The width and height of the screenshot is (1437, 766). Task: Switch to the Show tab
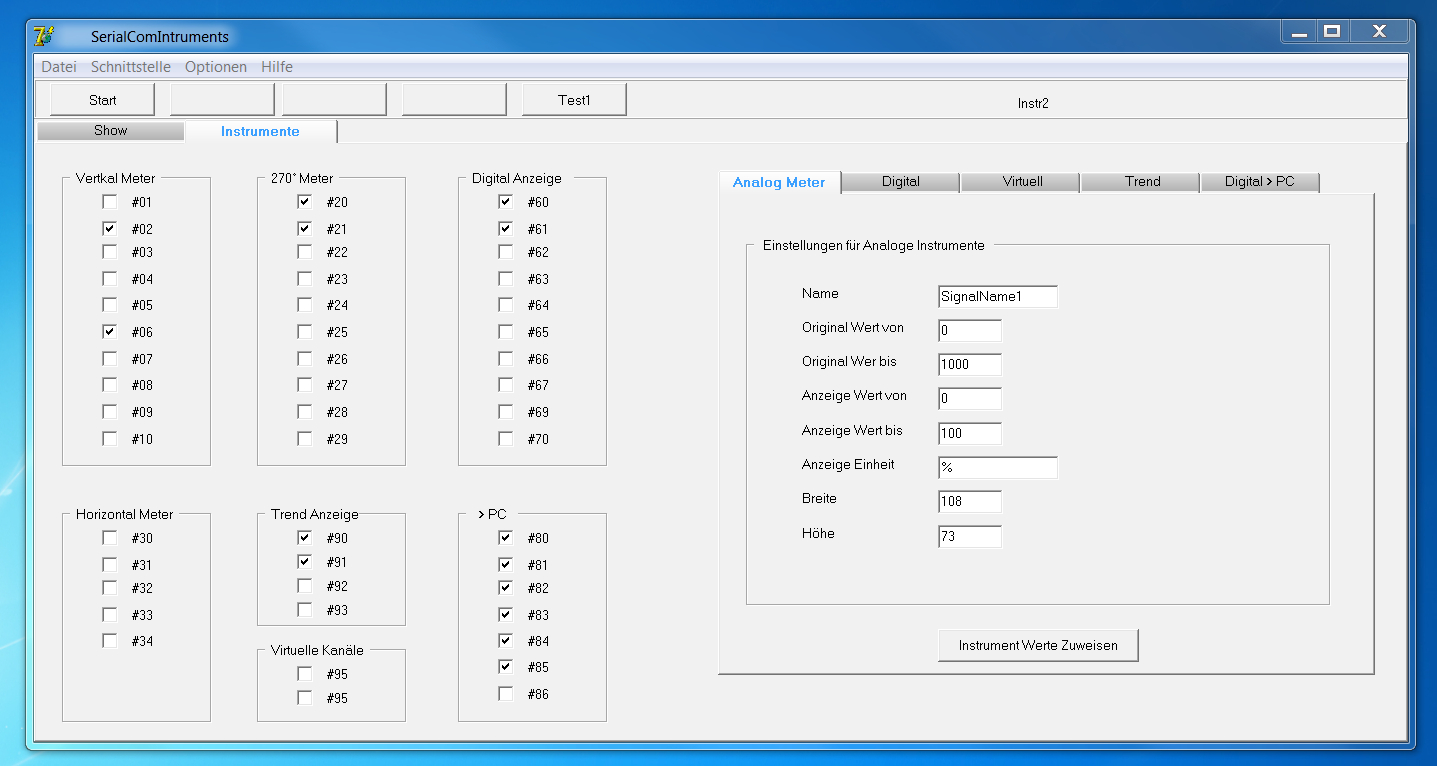click(x=111, y=131)
